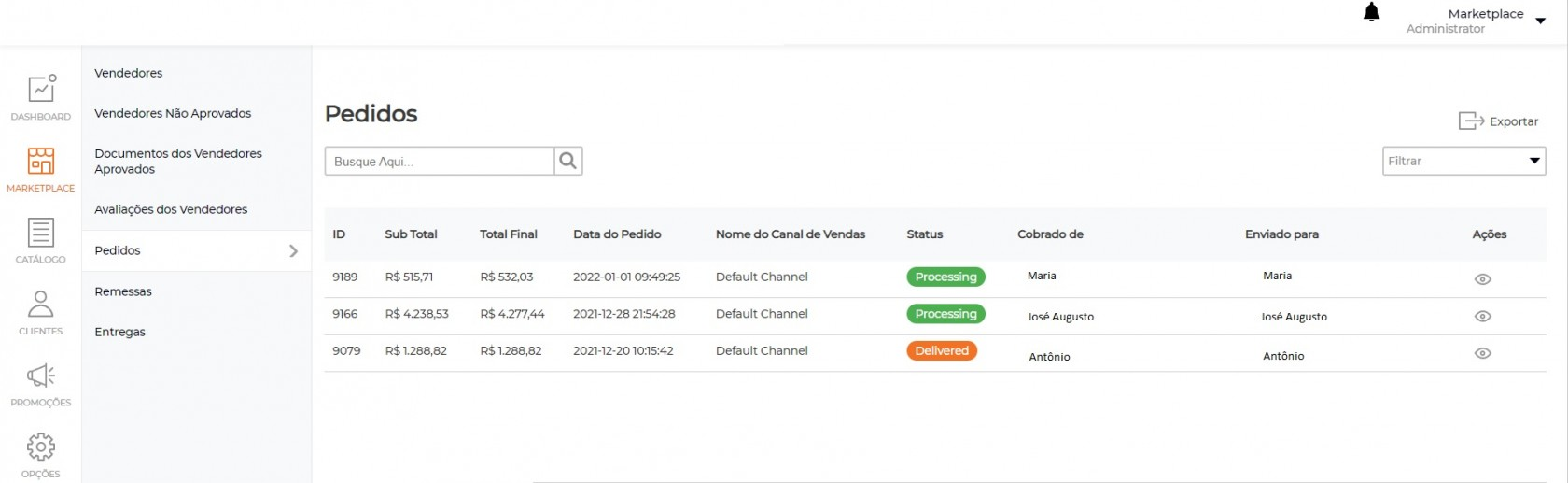View order 9189 using eye icon
The height and width of the screenshot is (483, 1568).
[x=1482, y=279]
